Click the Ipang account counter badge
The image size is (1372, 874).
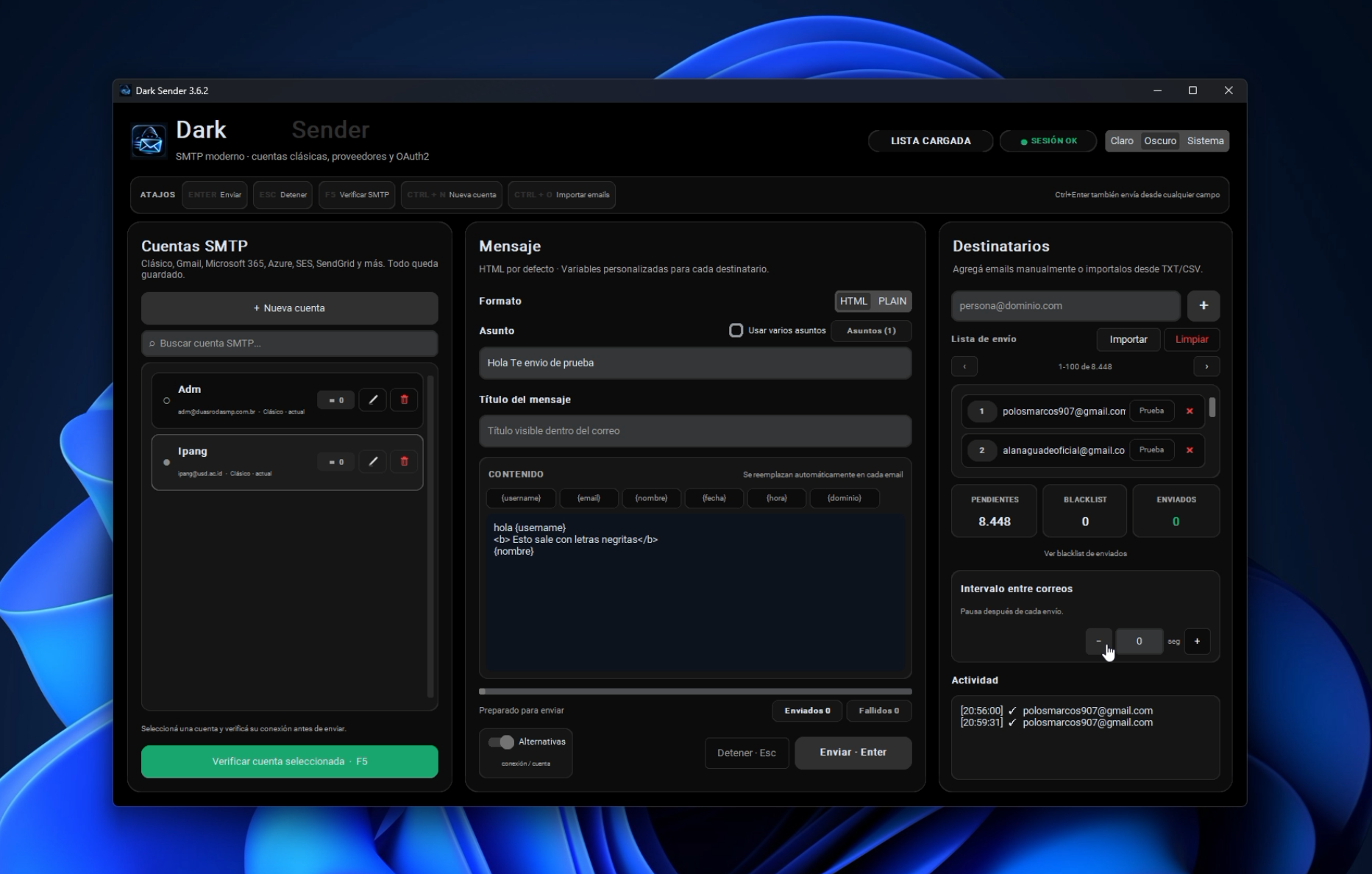[x=336, y=462]
